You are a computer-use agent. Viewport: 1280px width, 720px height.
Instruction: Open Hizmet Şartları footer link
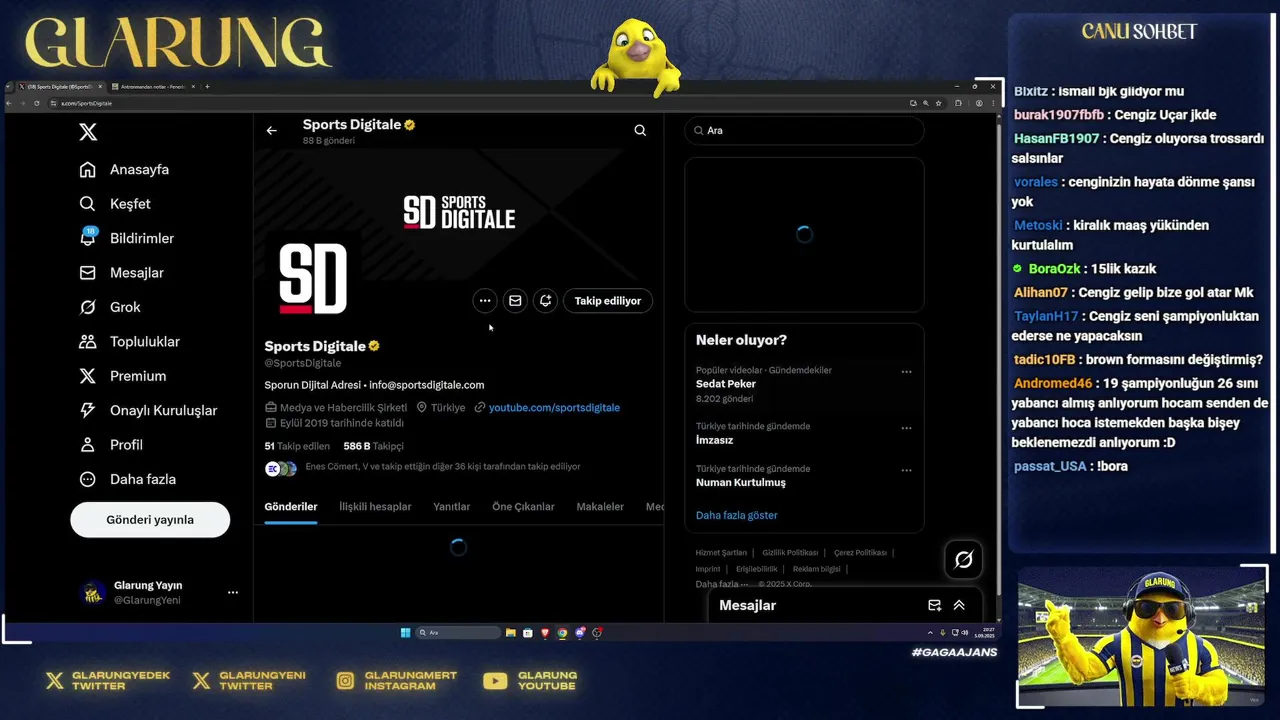pyautogui.click(x=721, y=553)
